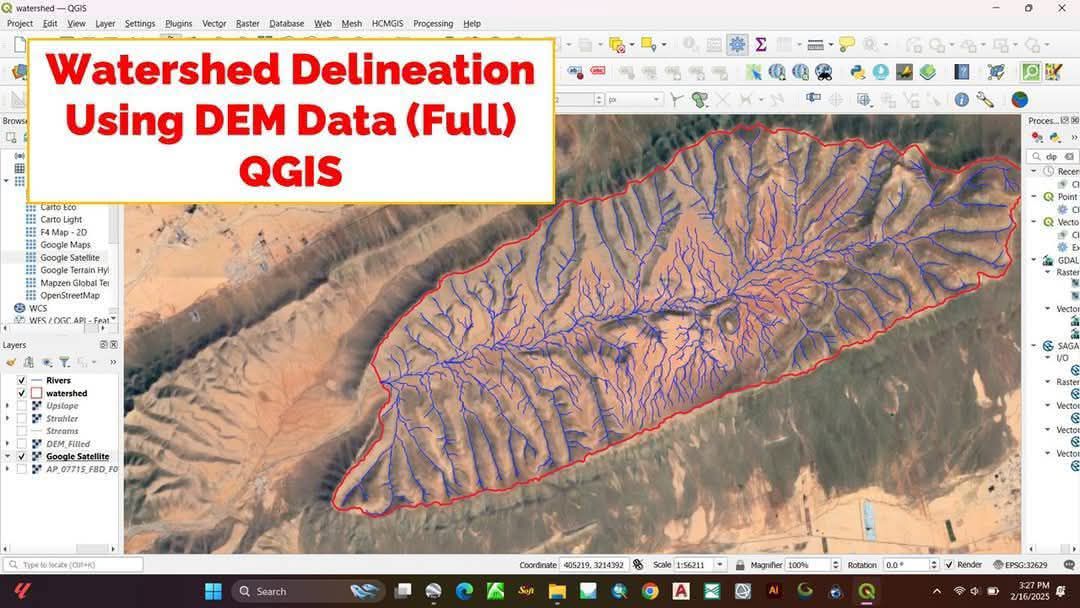Click the Measure Line ruler tool

(x=815, y=45)
